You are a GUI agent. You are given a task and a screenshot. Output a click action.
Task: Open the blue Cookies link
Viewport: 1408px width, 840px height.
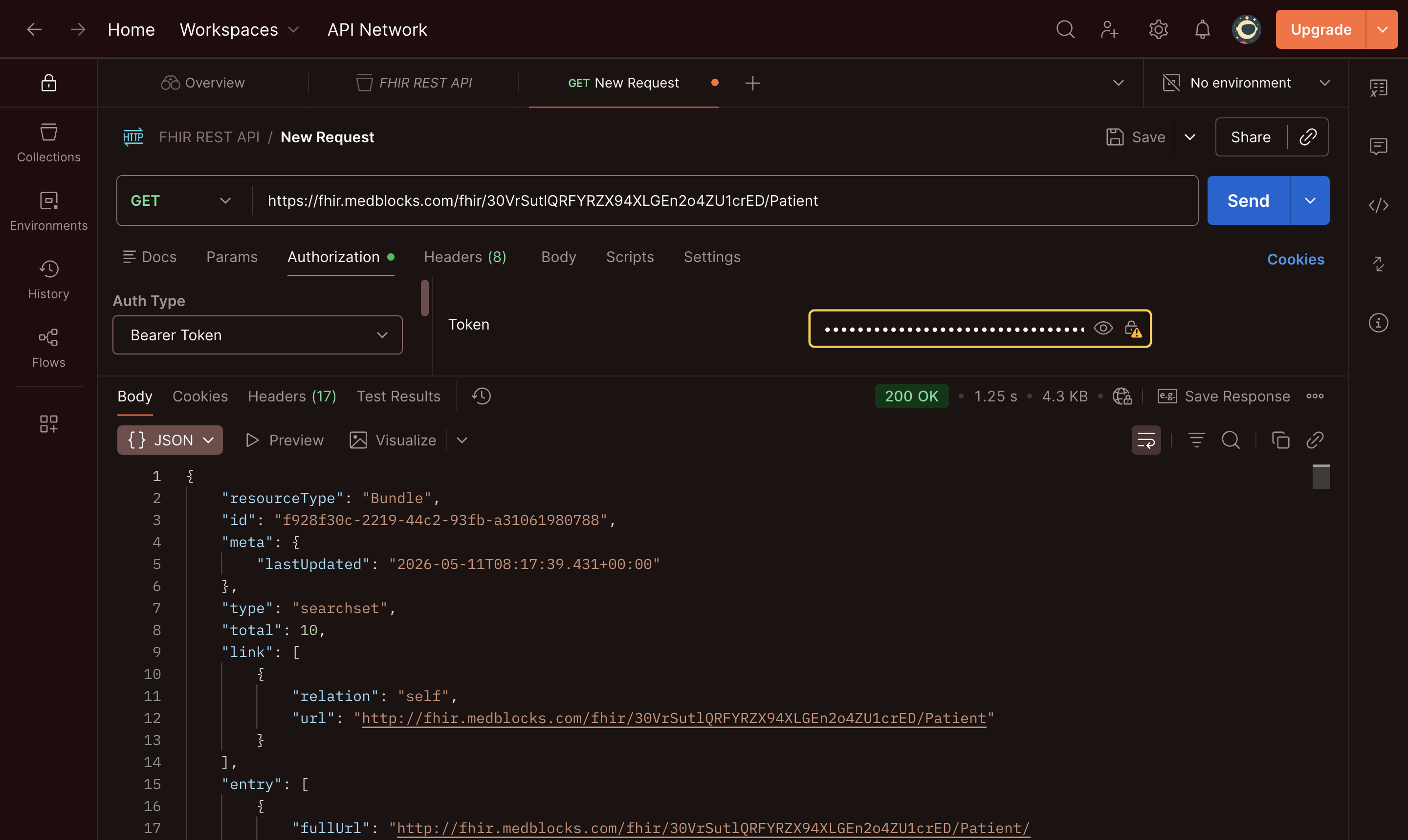(1296, 259)
